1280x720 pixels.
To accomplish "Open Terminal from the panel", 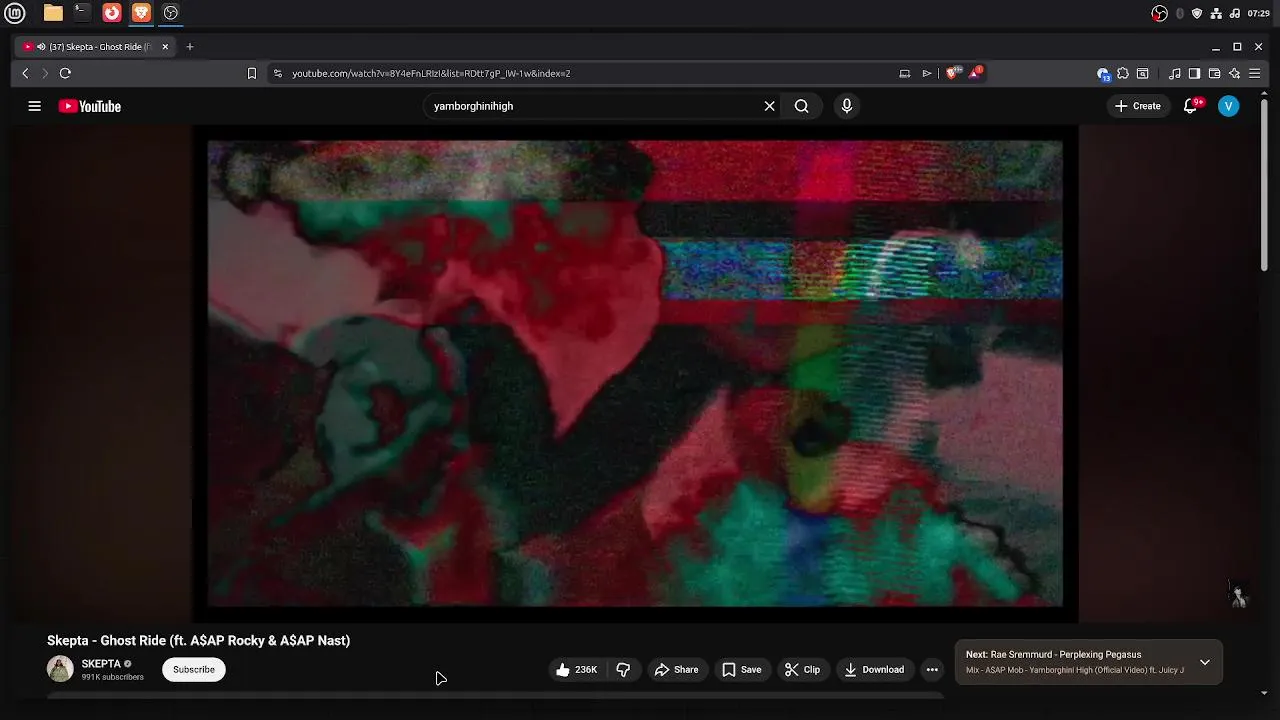I will point(82,13).
